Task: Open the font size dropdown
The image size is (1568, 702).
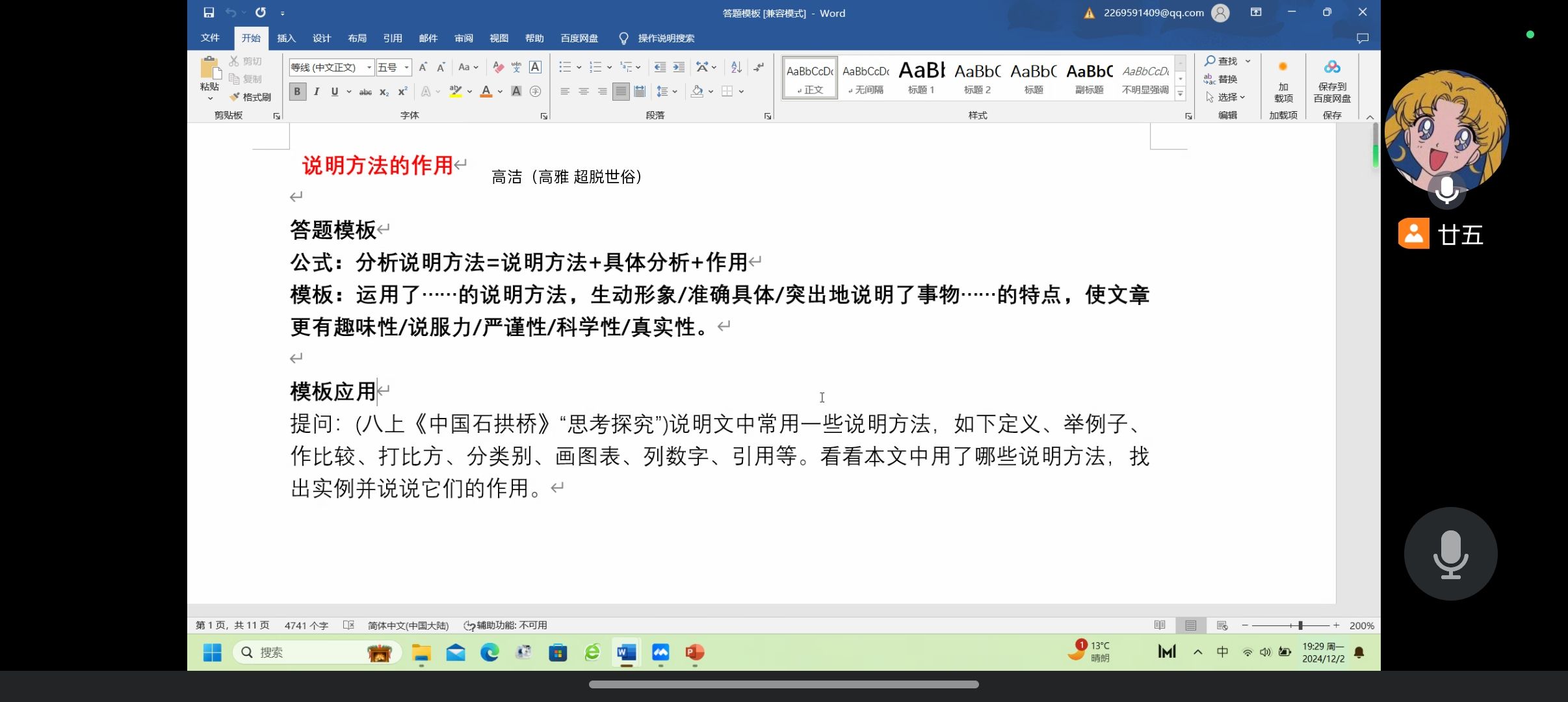Action: (406, 68)
